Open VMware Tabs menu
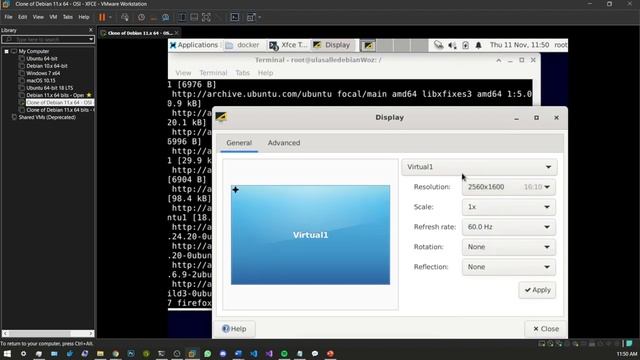The height and width of the screenshot is (360, 640). click(x=68, y=17)
